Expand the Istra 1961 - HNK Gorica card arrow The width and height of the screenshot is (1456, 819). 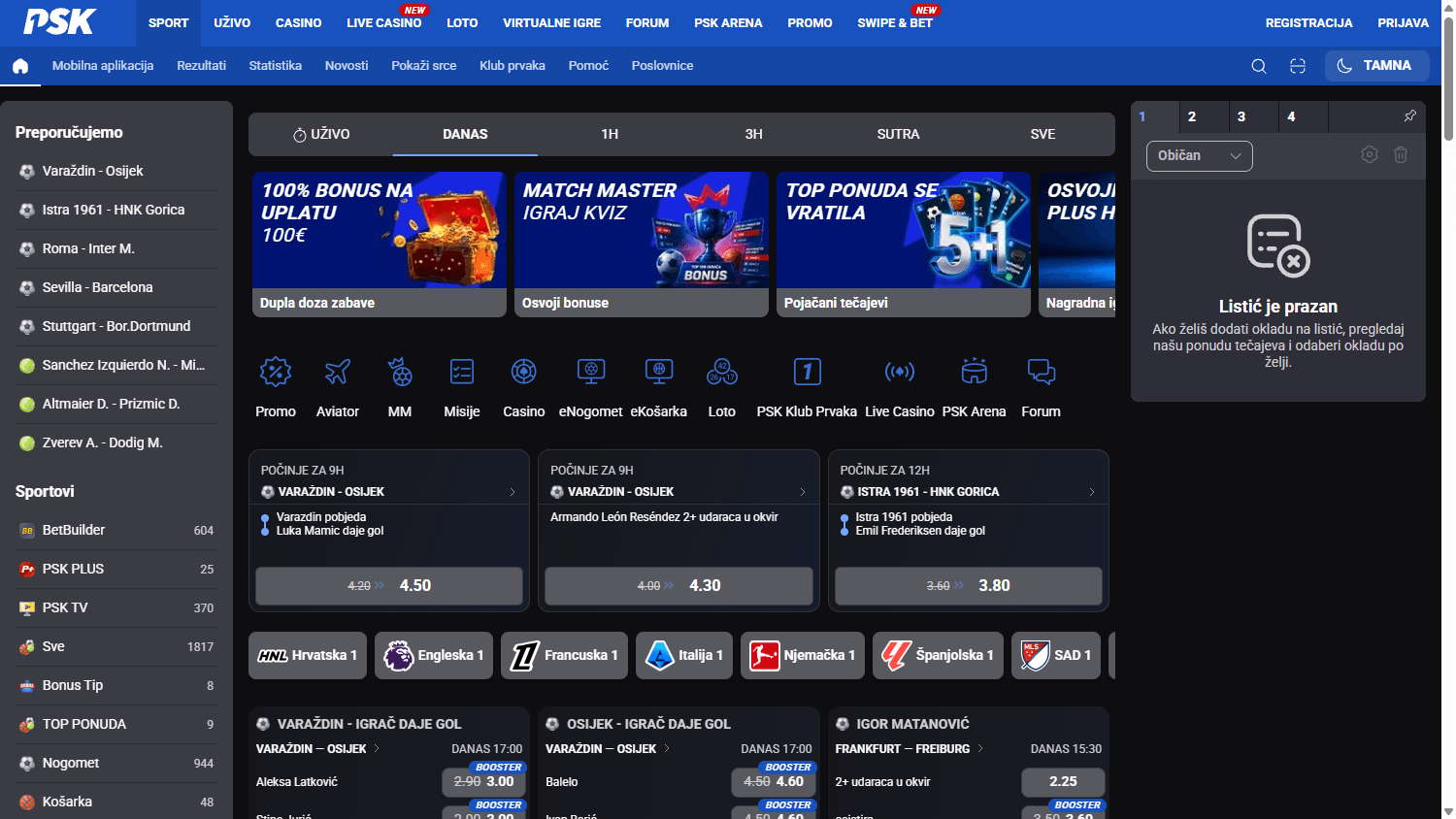point(1092,492)
